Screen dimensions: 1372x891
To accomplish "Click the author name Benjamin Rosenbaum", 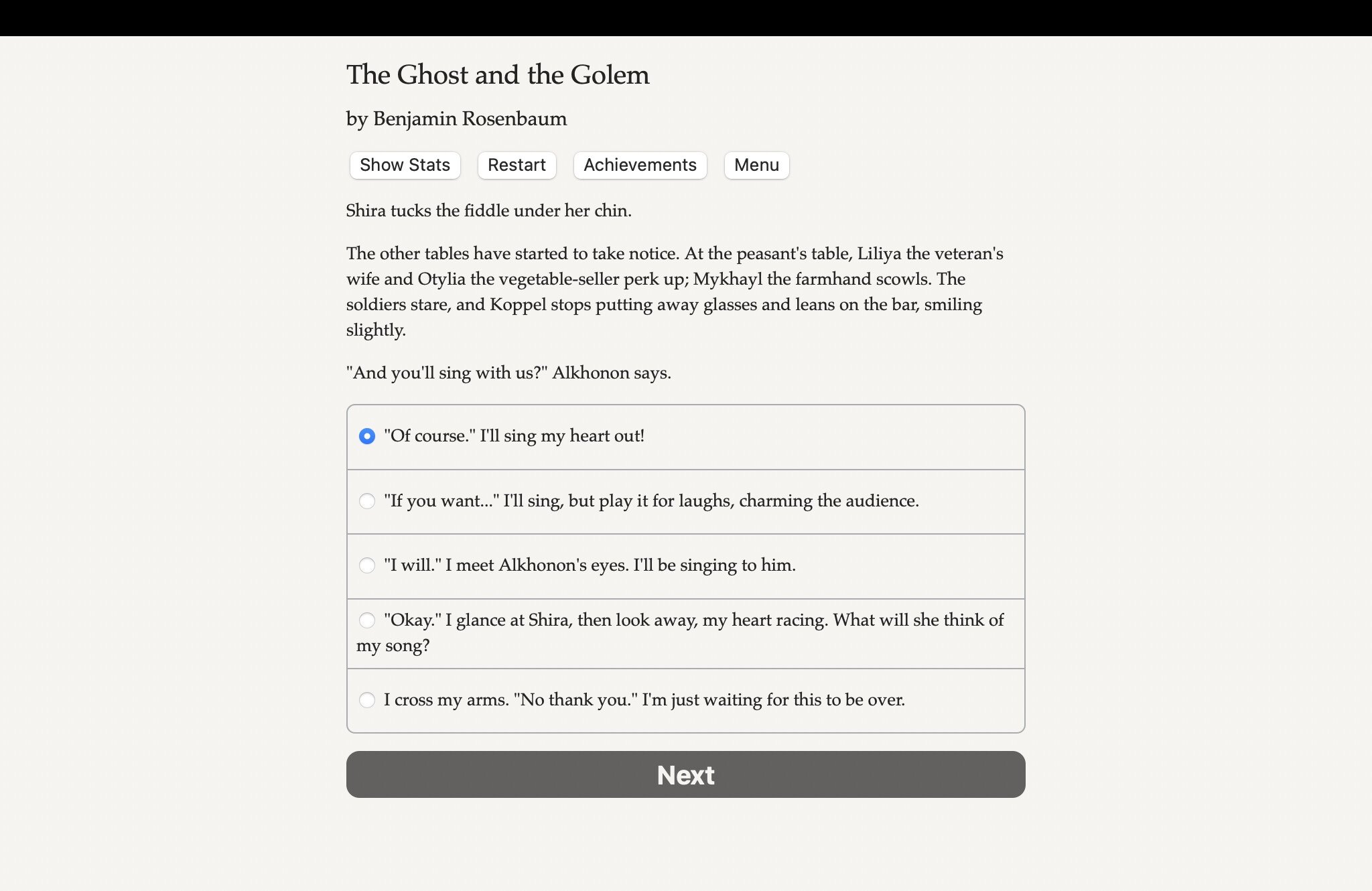I will click(x=456, y=119).
